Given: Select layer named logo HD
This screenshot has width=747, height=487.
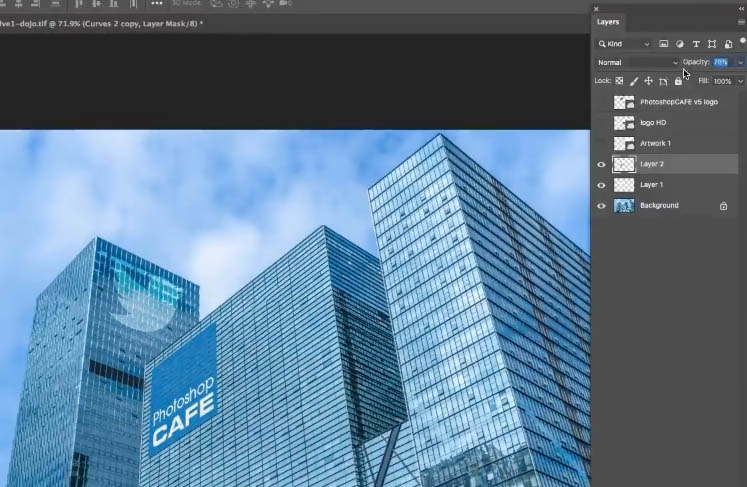Looking at the screenshot, I should [653, 123].
